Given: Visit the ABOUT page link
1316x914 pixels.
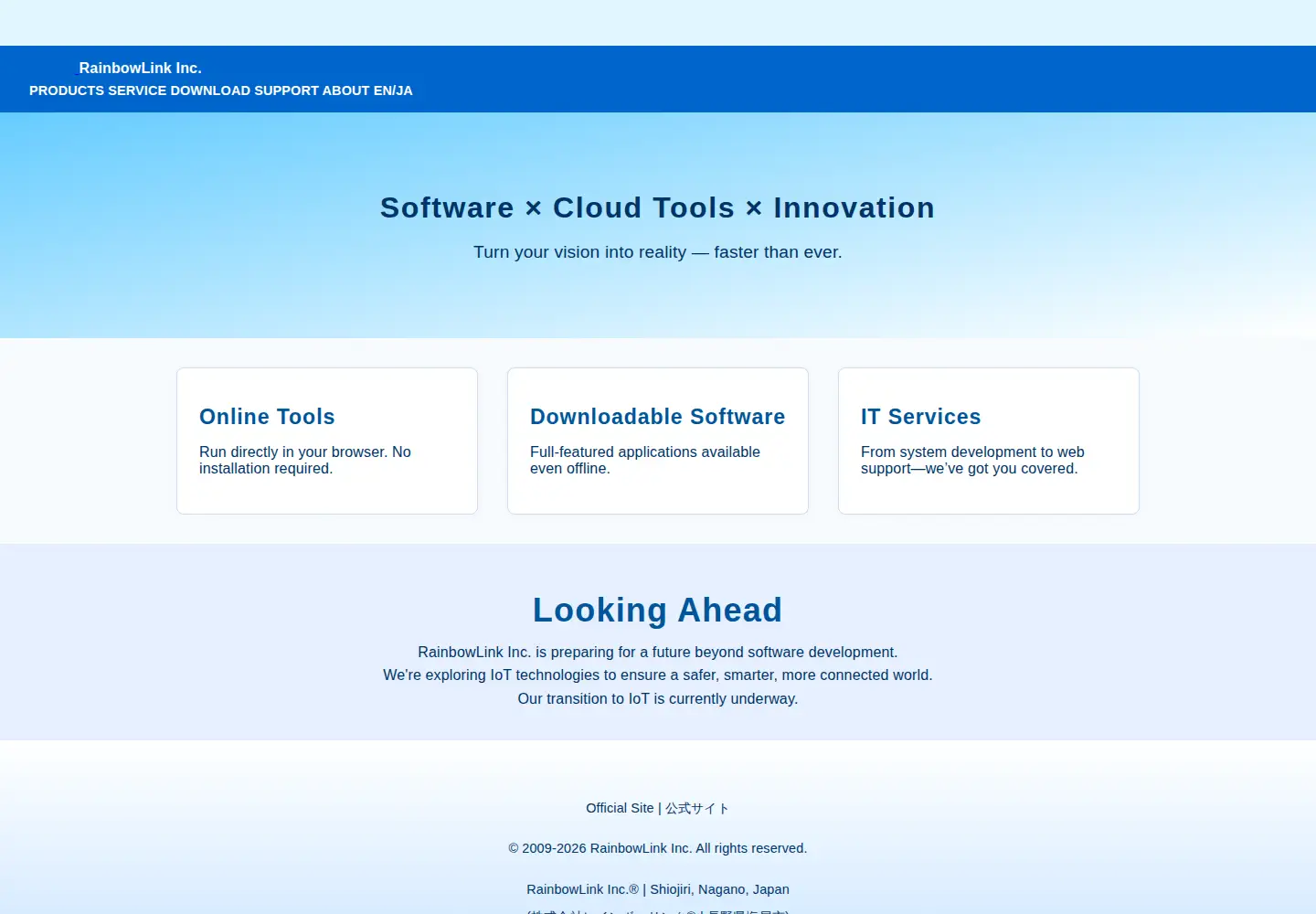Looking at the screenshot, I should [x=346, y=90].
